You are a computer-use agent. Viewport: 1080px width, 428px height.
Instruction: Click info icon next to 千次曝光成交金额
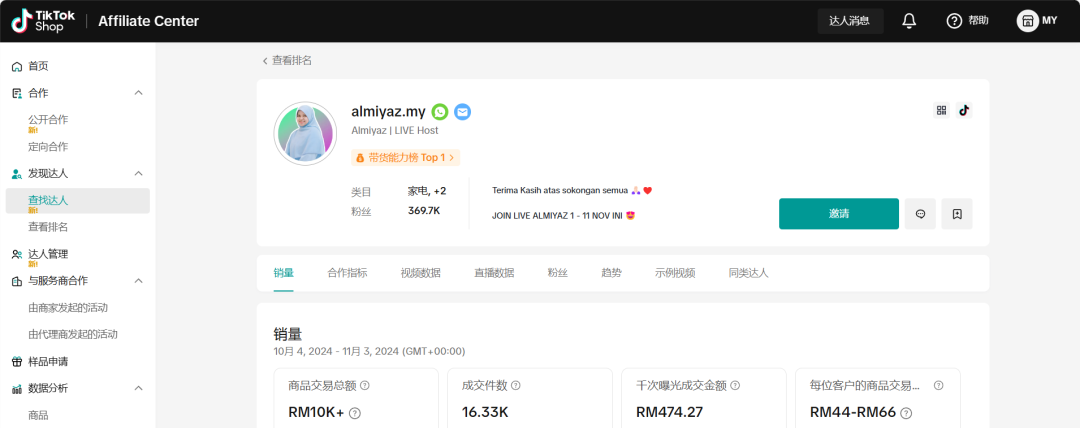(x=737, y=385)
